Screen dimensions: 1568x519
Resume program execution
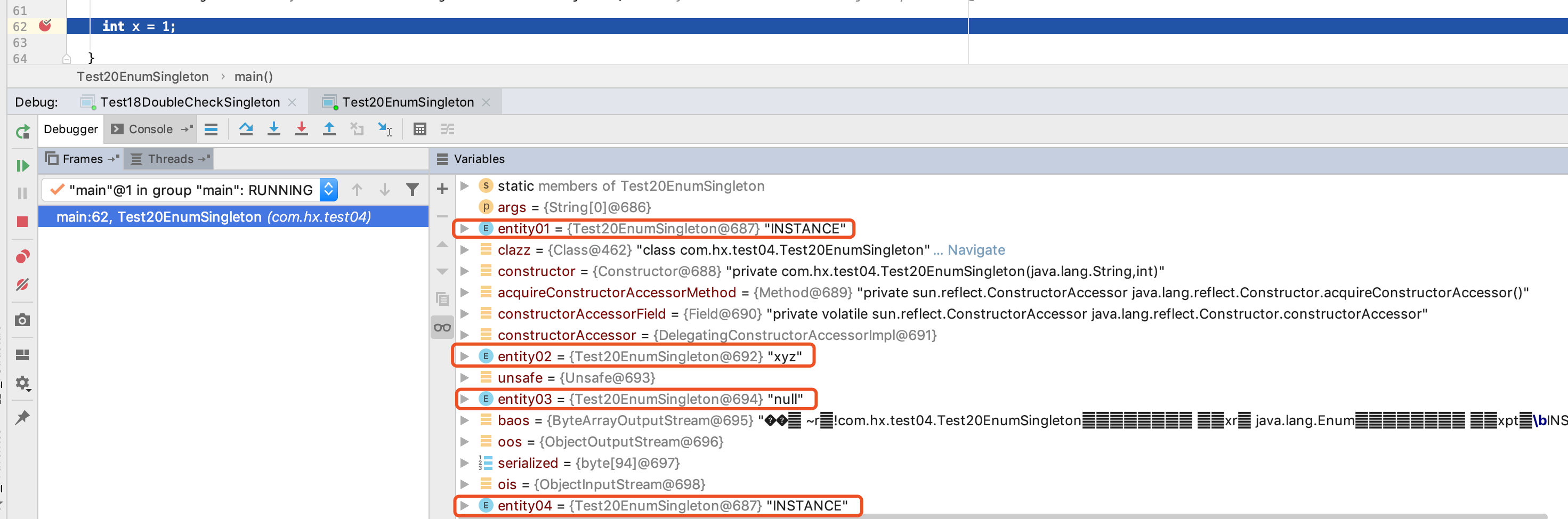point(22,166)
